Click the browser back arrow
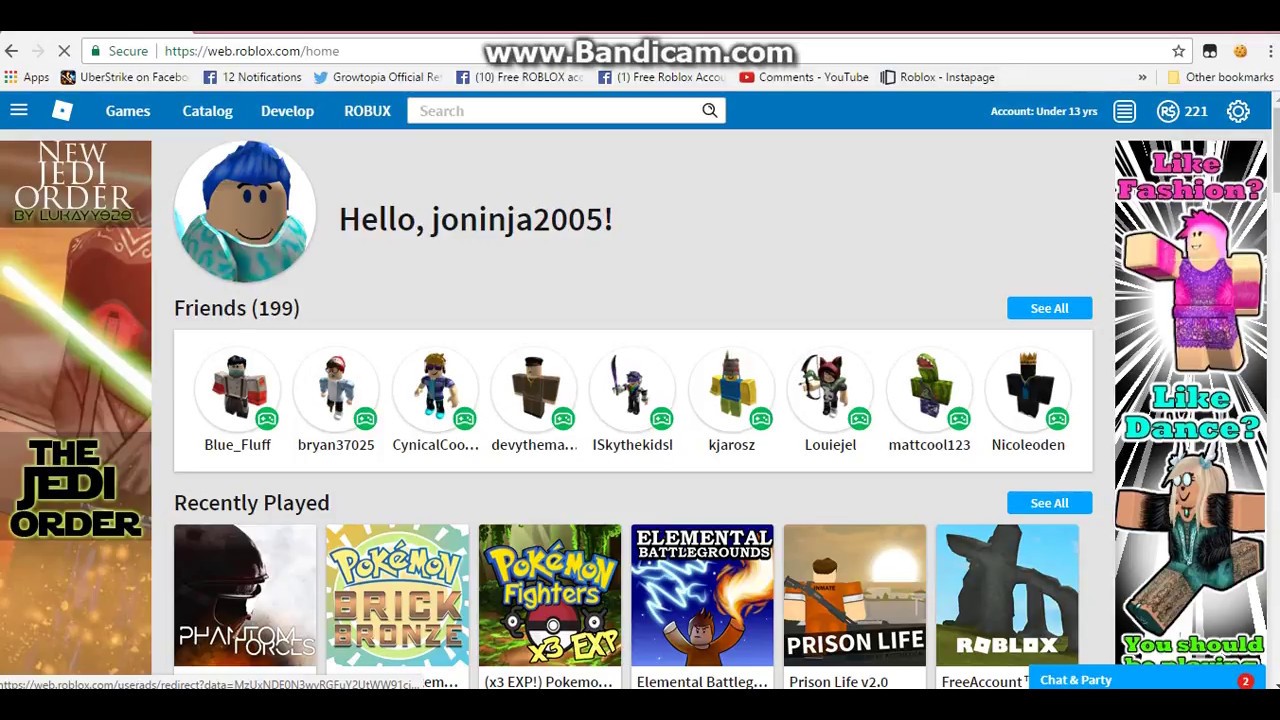The height and width of the screenshot is (720, 1280). [11, 51]
